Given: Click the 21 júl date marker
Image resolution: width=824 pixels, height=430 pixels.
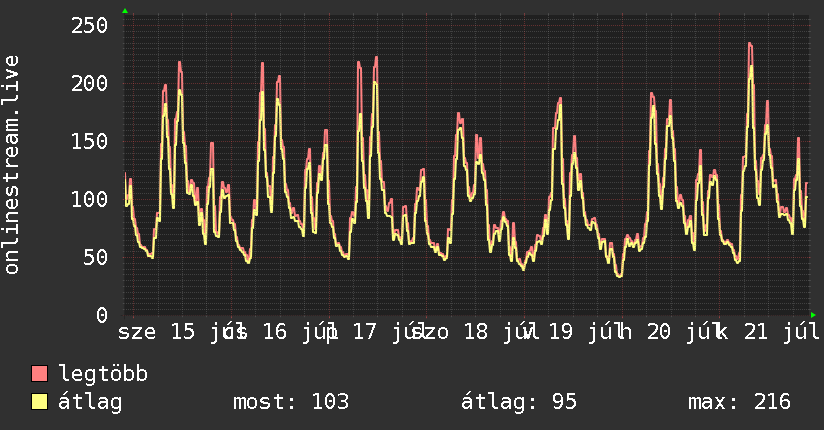Looking at the screenshot, I should point(781,332).
